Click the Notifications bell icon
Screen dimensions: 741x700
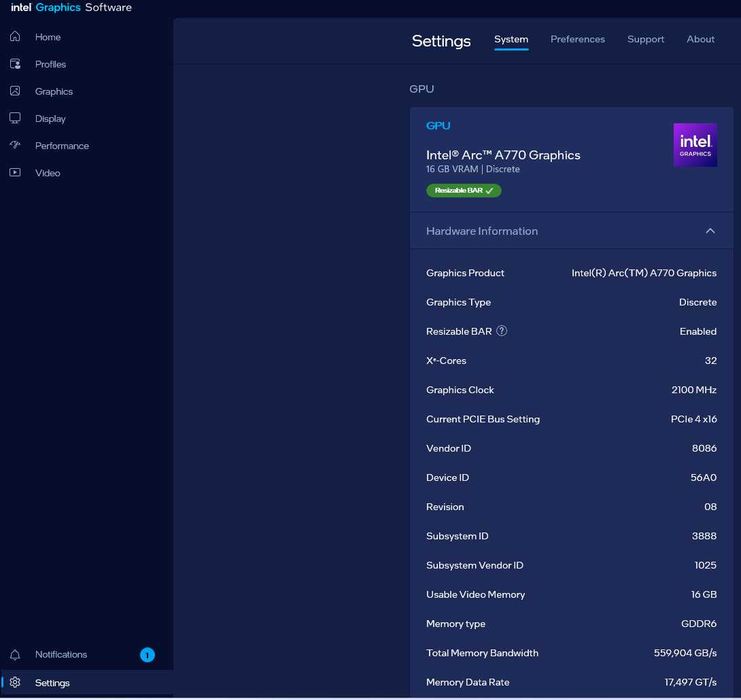(15, 655)
